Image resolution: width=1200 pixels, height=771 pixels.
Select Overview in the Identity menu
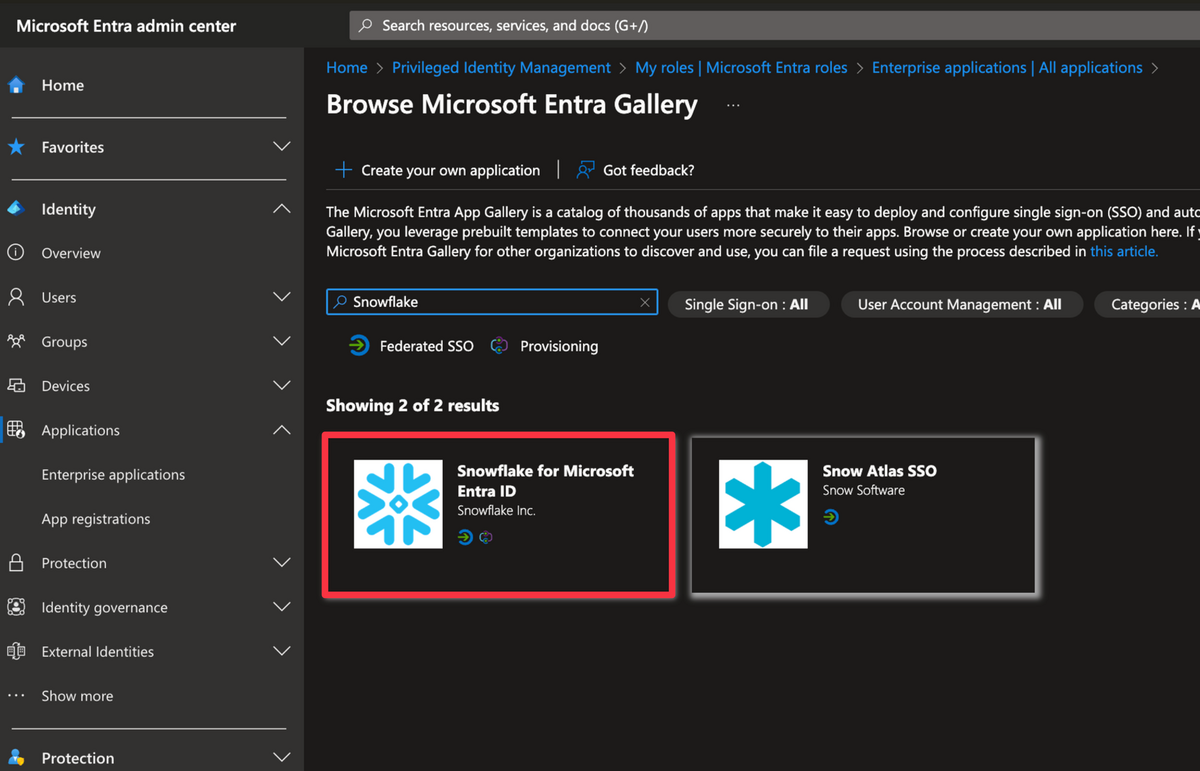71,253
